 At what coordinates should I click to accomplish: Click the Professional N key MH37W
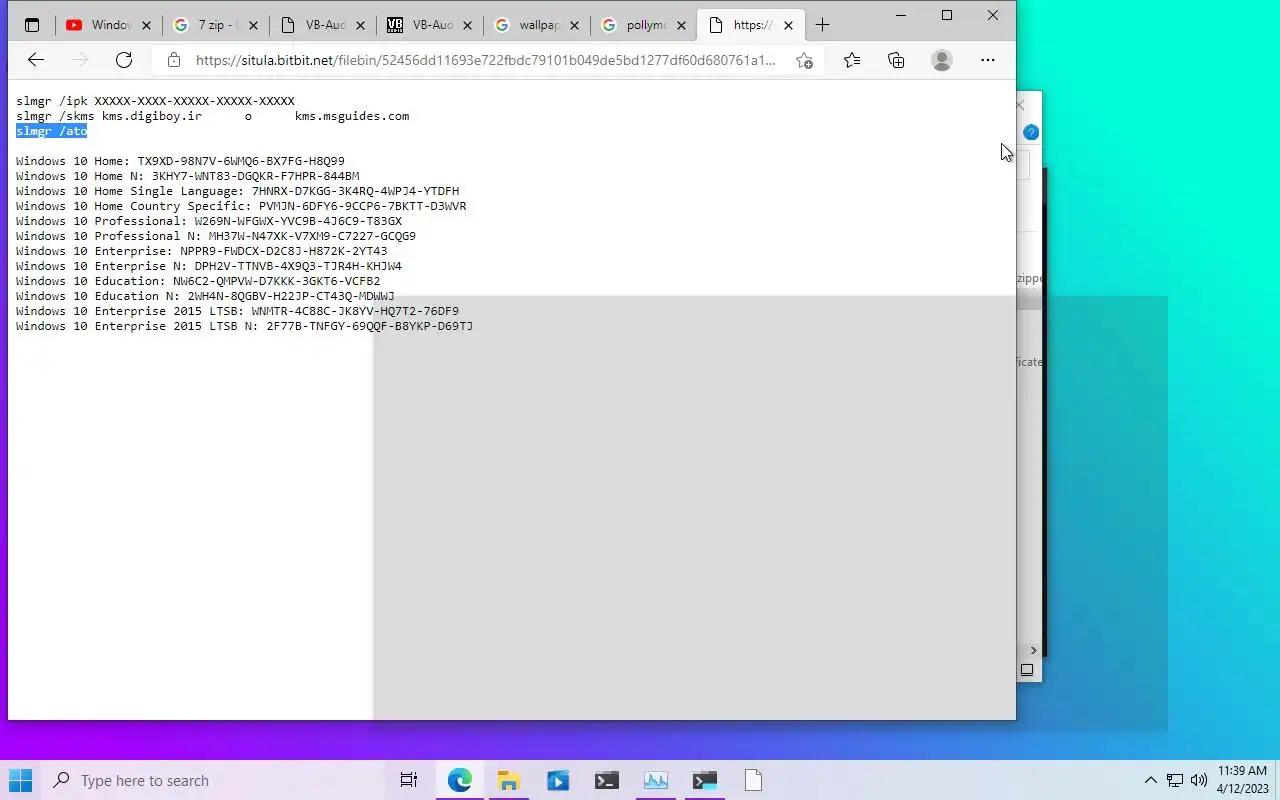click(312, 236)
